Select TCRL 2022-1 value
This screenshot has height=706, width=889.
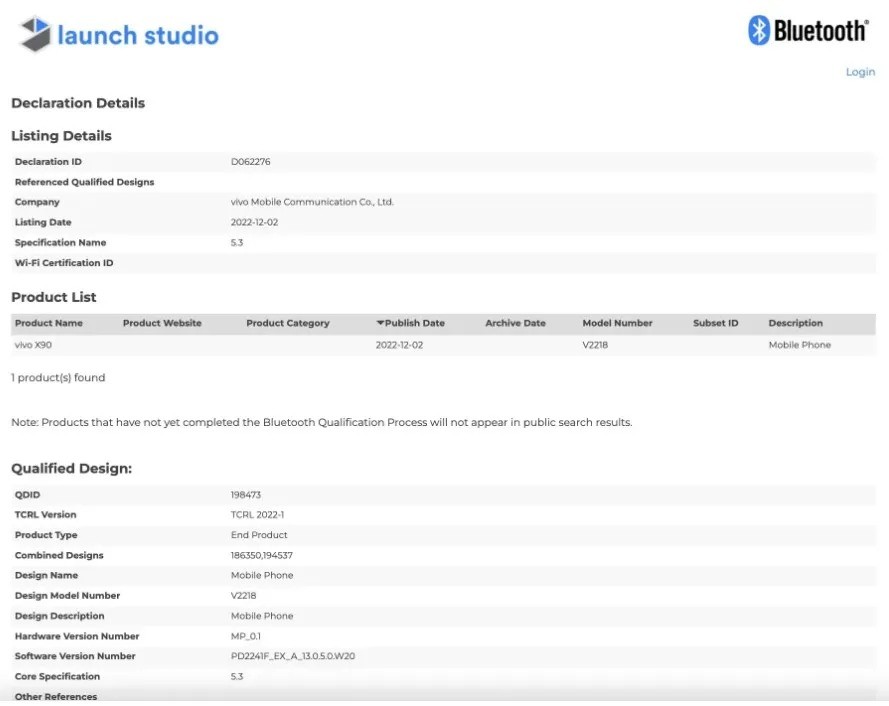257,515
